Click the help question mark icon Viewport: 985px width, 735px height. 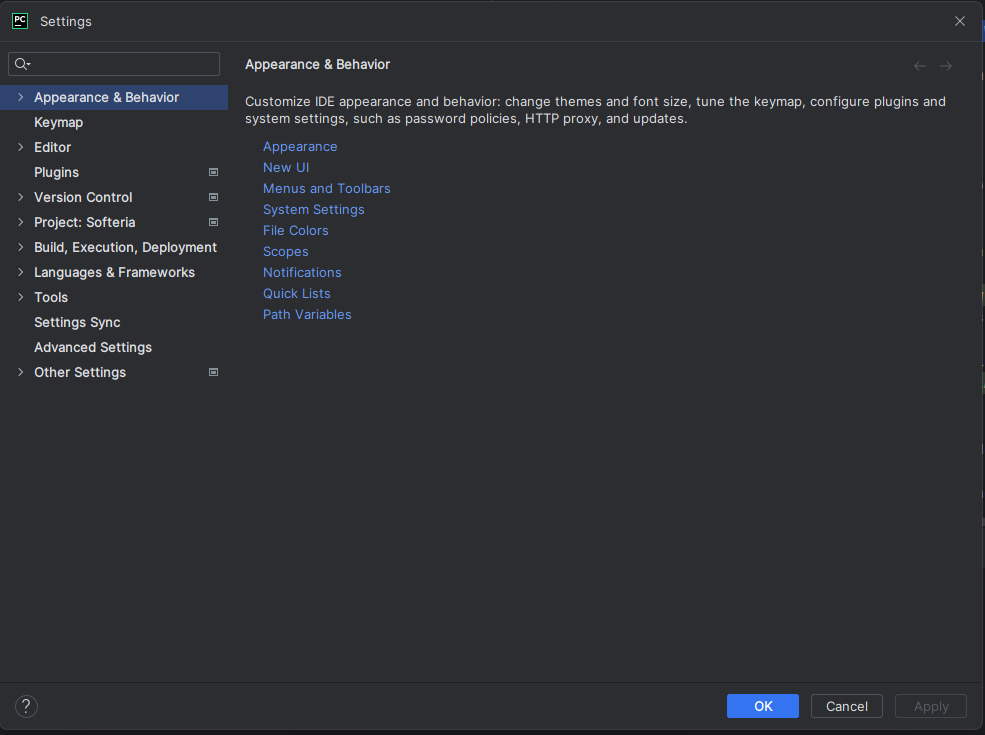tap(26, 706)
